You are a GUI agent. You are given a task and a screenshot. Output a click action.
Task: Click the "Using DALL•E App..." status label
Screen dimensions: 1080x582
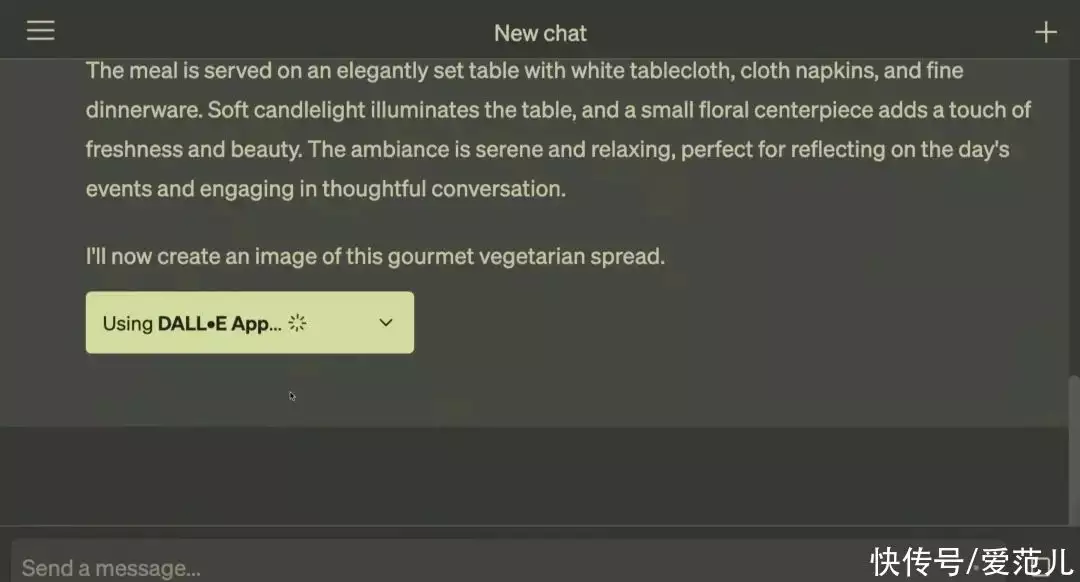(x=191, y=324)
